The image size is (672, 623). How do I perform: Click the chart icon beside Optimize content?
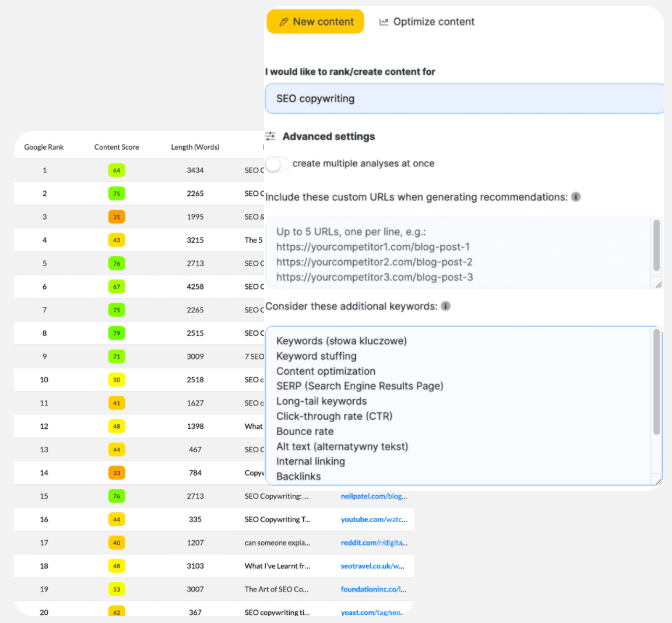384,22
